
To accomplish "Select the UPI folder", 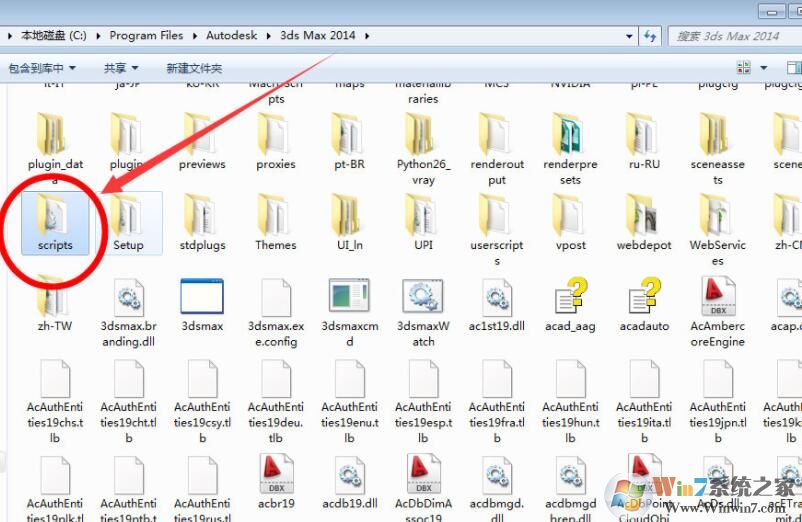I will pyautogui.click(x=423, y=223).
